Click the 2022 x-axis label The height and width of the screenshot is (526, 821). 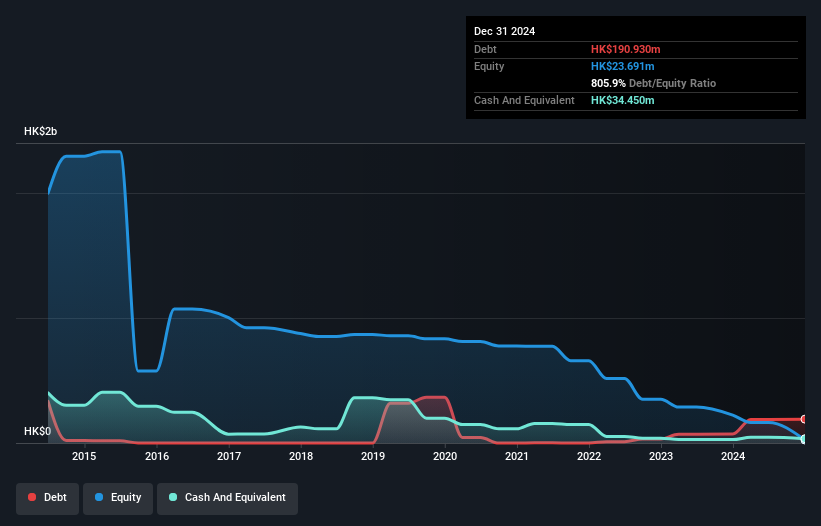(589, 456)
